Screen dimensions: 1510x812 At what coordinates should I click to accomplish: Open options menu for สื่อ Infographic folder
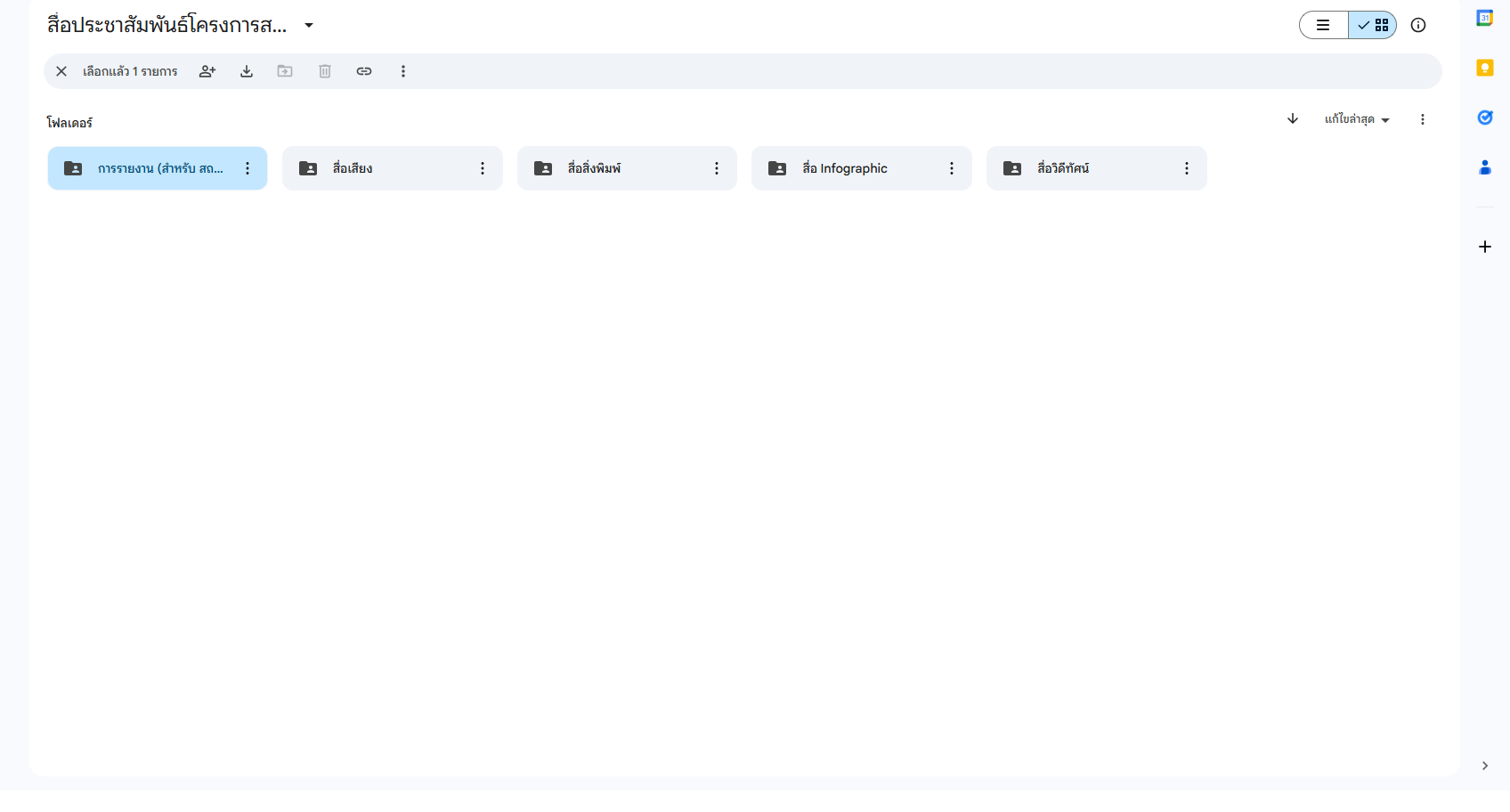[952, 168]
